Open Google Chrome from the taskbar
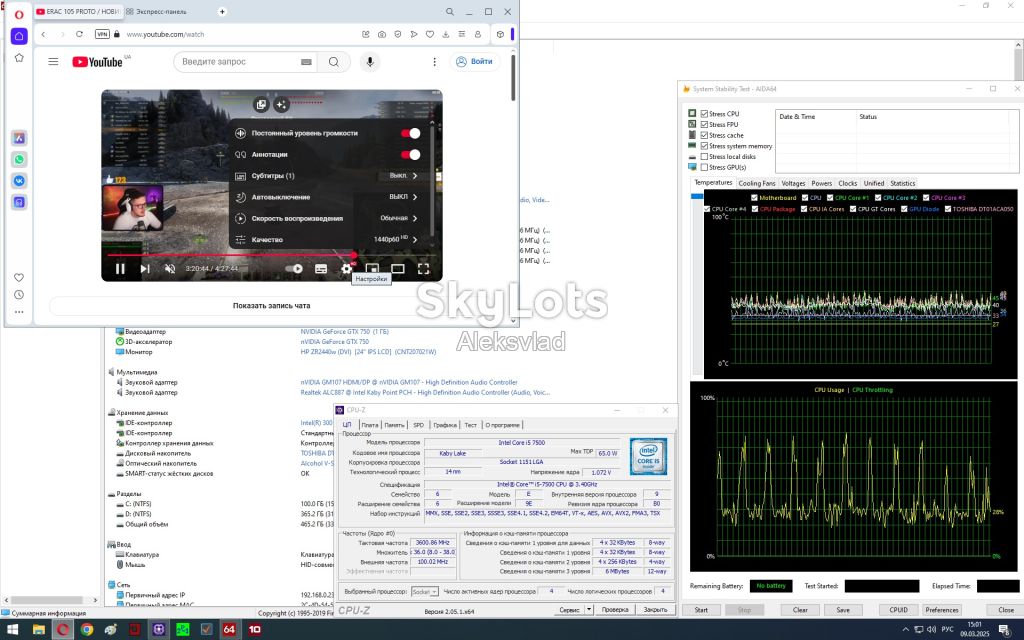This screenshot has height=640, width=1024. point(87,630)
